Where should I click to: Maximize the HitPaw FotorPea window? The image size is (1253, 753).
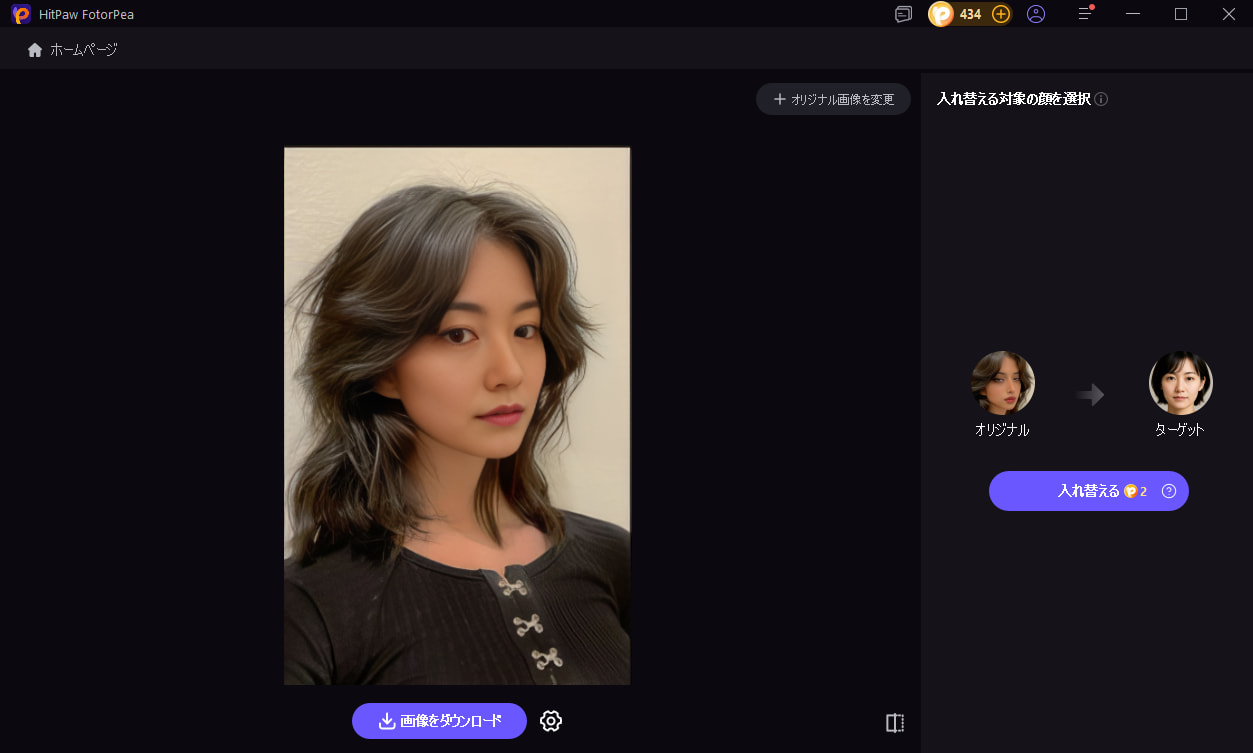pyautogui.click(x=1181, y=14)
